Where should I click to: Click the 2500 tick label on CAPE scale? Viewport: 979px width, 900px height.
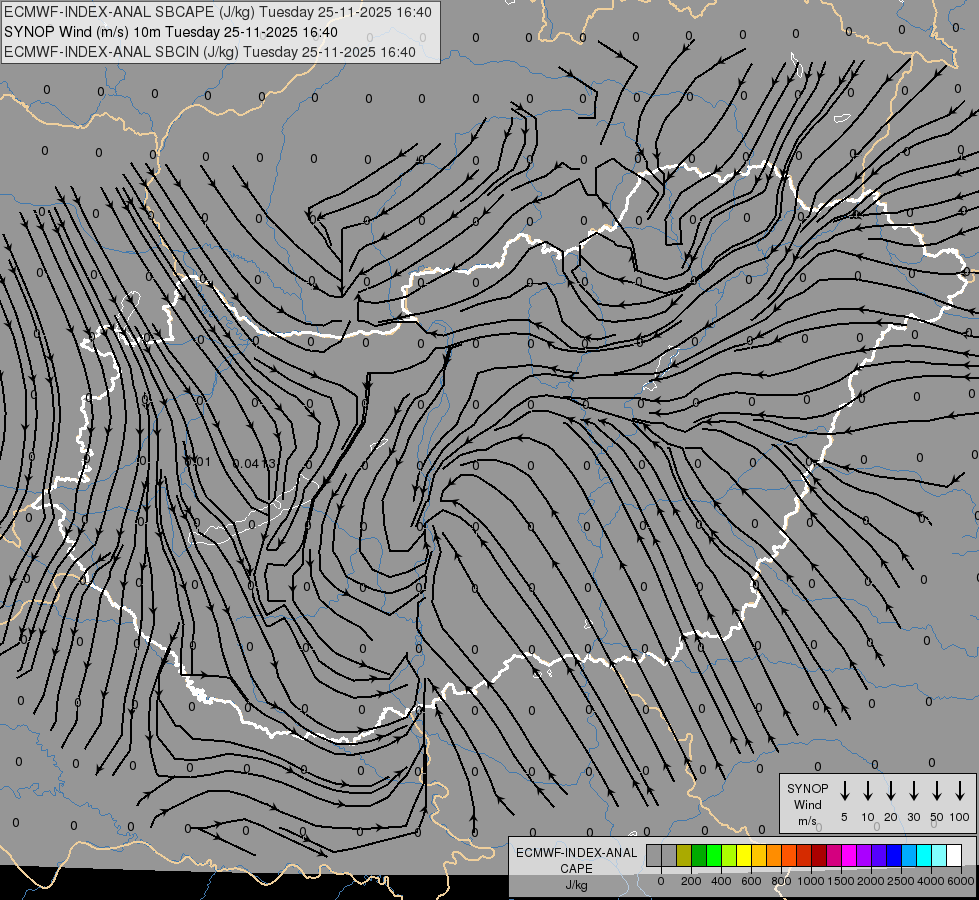point(901,881)
